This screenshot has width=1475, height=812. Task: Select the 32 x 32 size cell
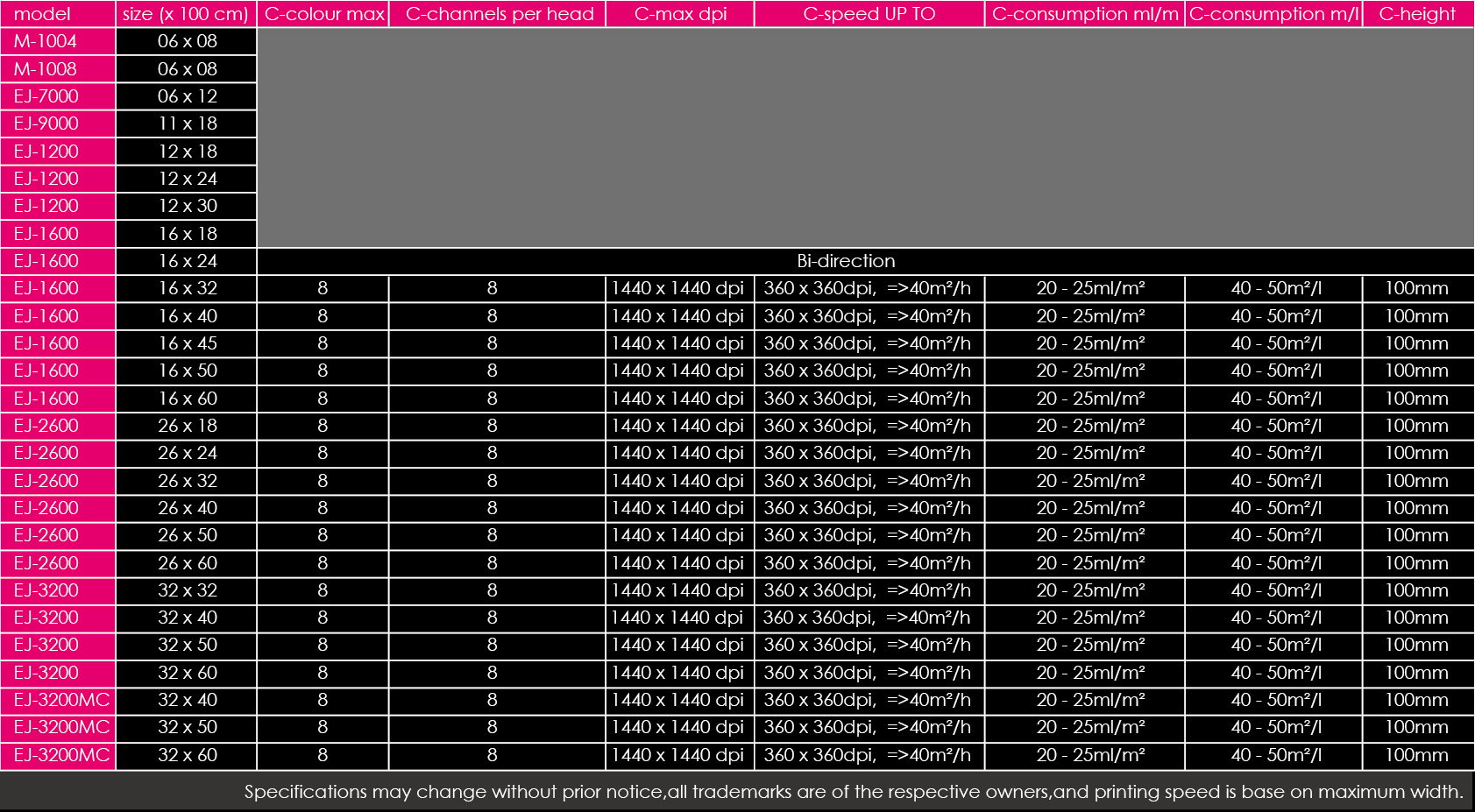click(x=187, y=590)
